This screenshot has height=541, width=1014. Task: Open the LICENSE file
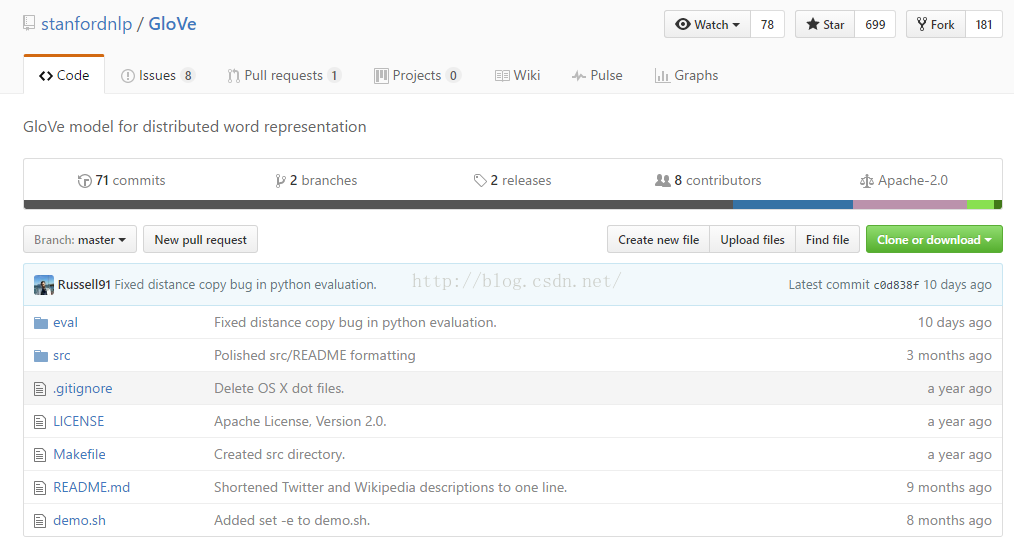[x=78, y=421]
